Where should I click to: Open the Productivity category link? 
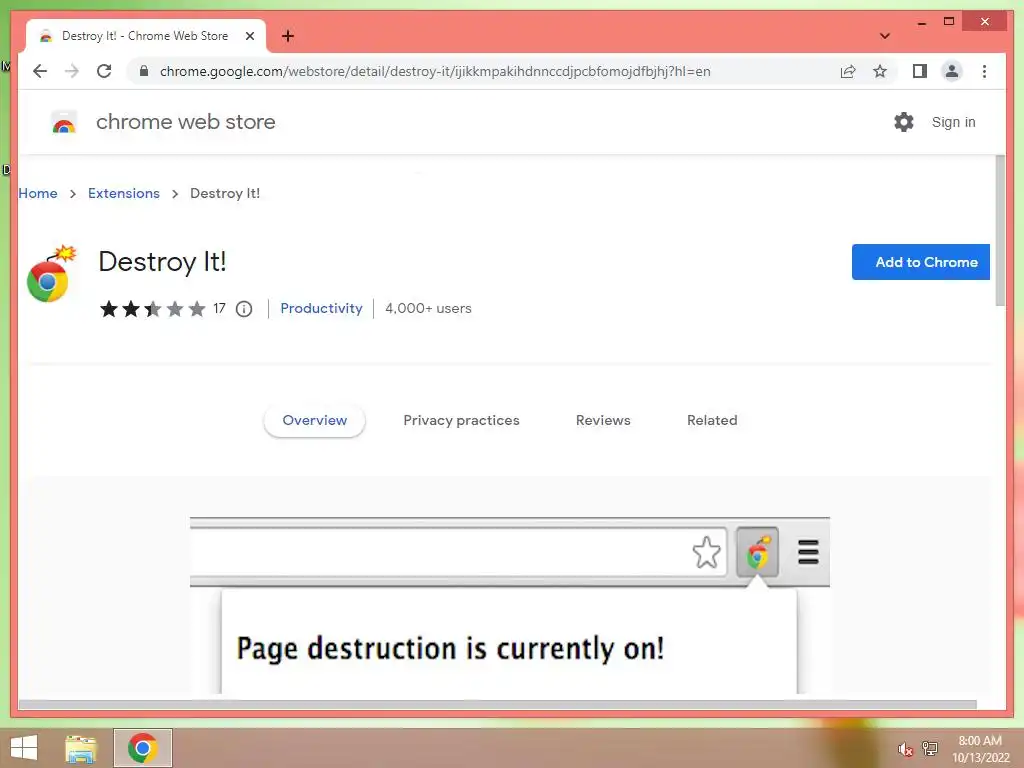[321, 308]
